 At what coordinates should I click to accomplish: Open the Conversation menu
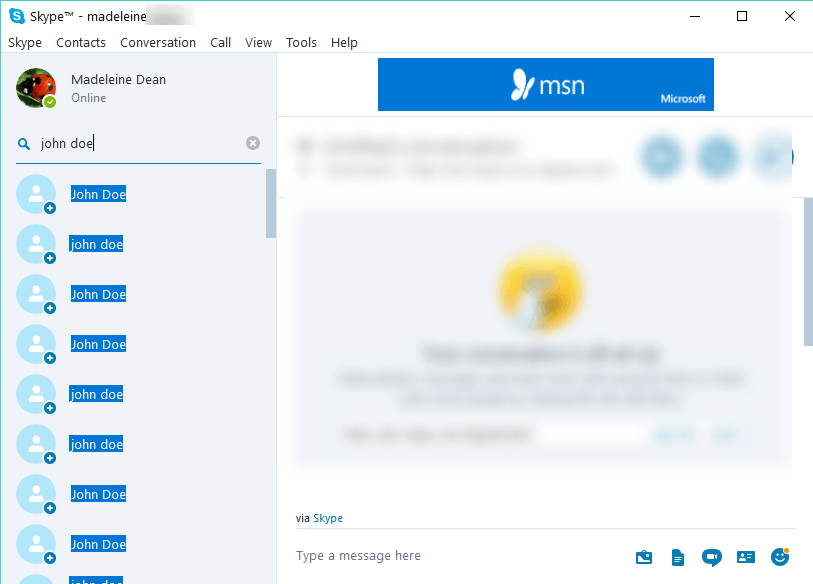click(x=158, y=42)
